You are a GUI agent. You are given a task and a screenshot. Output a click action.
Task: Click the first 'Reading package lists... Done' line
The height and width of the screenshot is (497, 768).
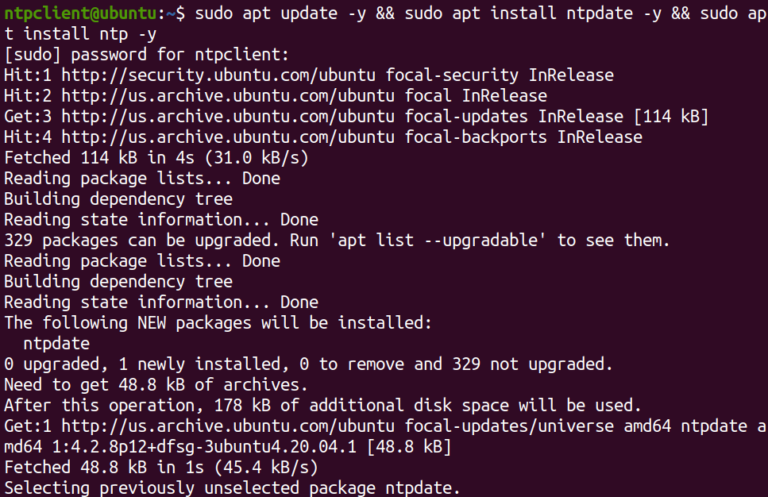coord(142,179)
